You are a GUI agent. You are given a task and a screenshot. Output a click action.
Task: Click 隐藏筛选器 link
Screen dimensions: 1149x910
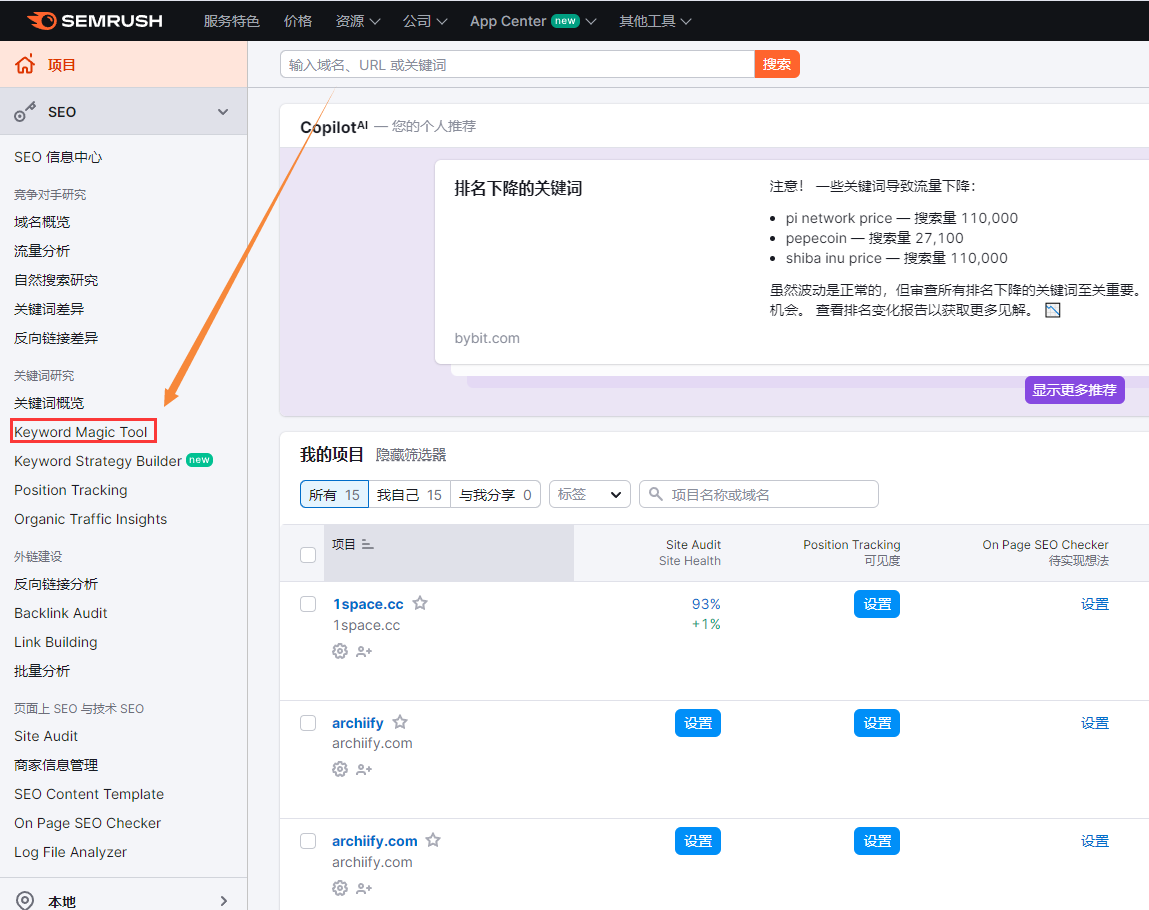[x=411, y=455]
